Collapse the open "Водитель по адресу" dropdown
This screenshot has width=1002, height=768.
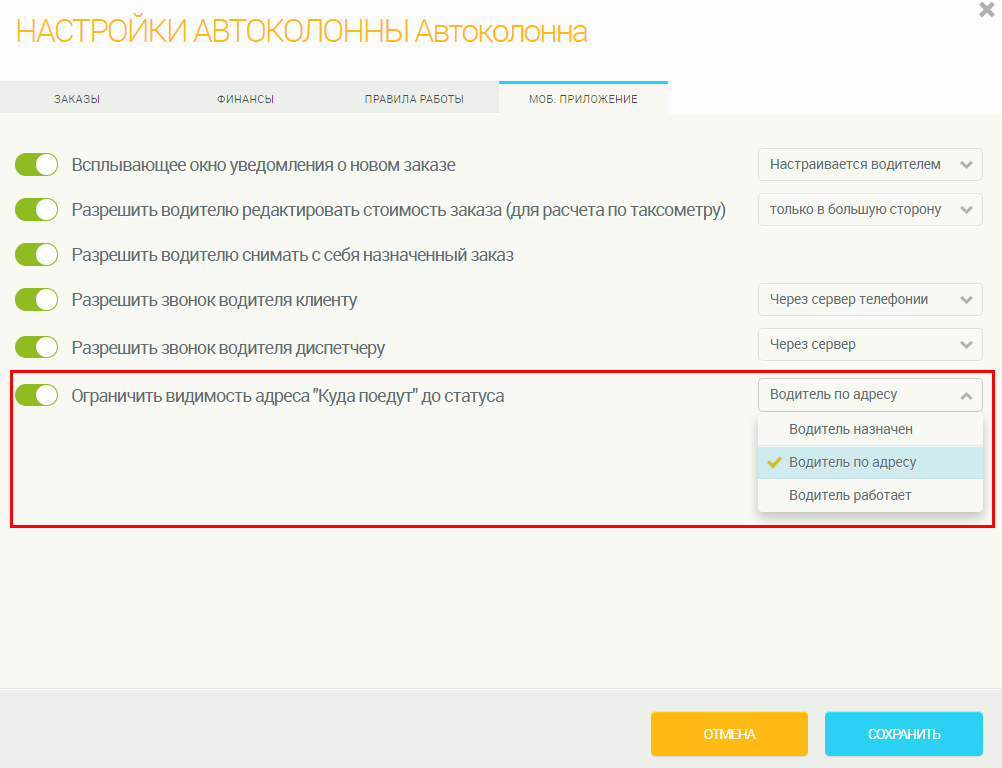click(870, 395)
